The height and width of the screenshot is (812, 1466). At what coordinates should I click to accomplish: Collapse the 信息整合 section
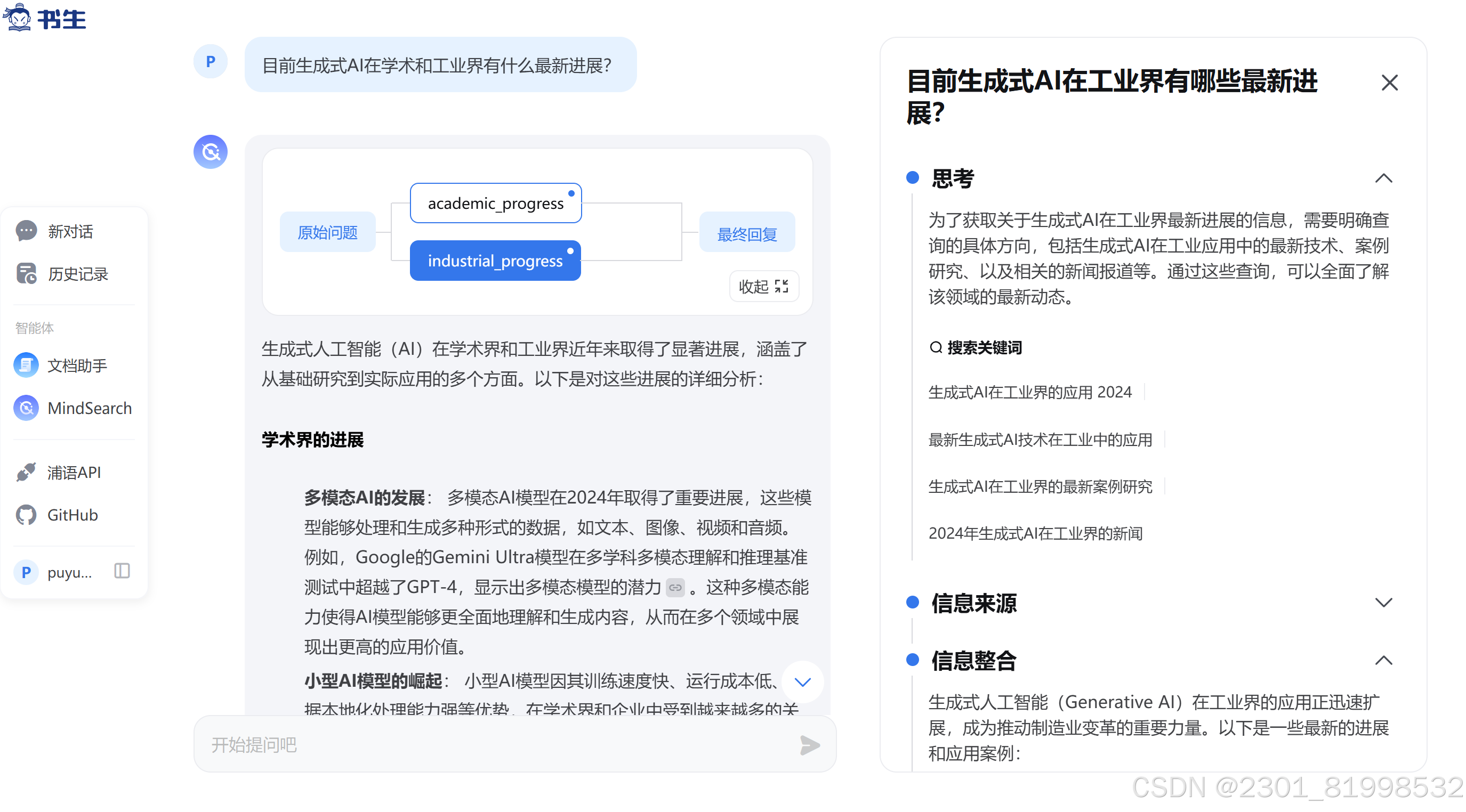1383,661
